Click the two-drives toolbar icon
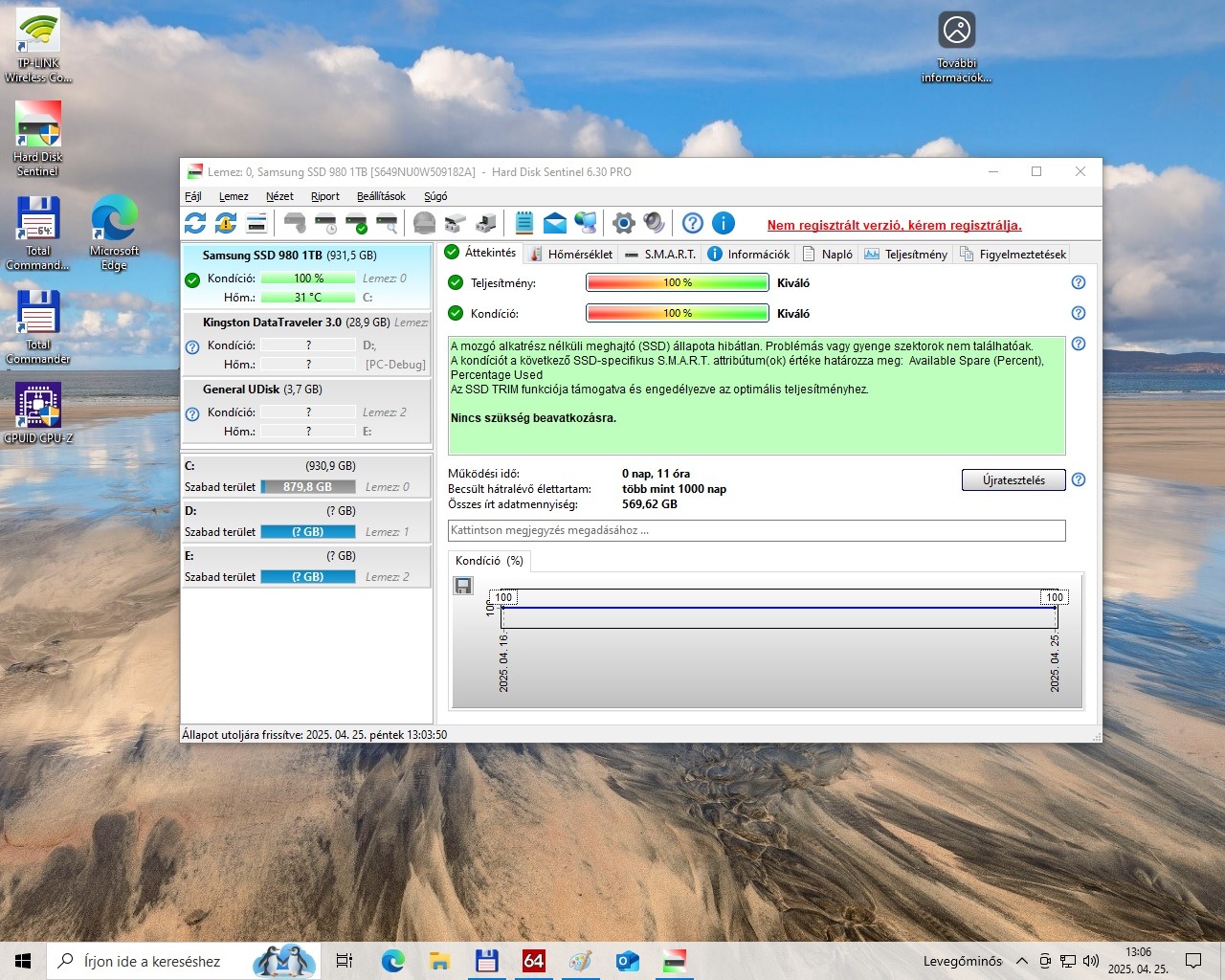 pos(456,224)
